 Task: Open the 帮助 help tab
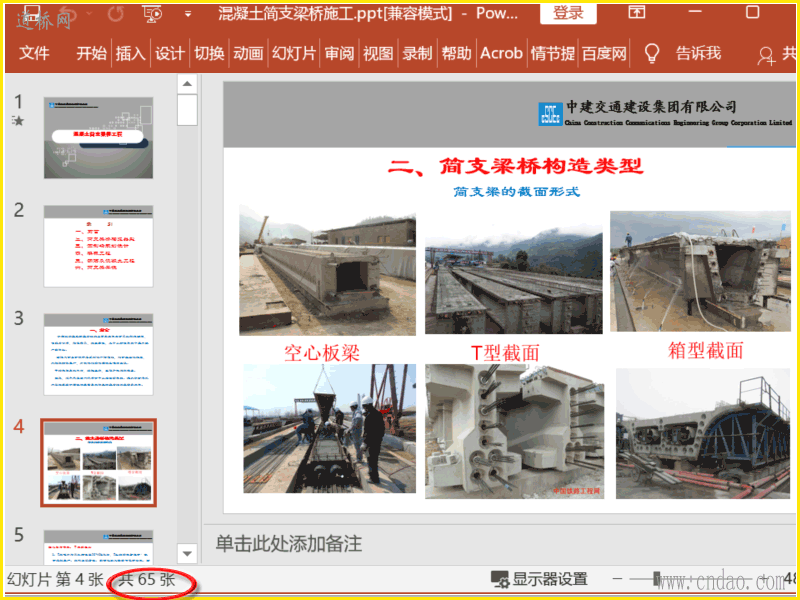(456, 53)
